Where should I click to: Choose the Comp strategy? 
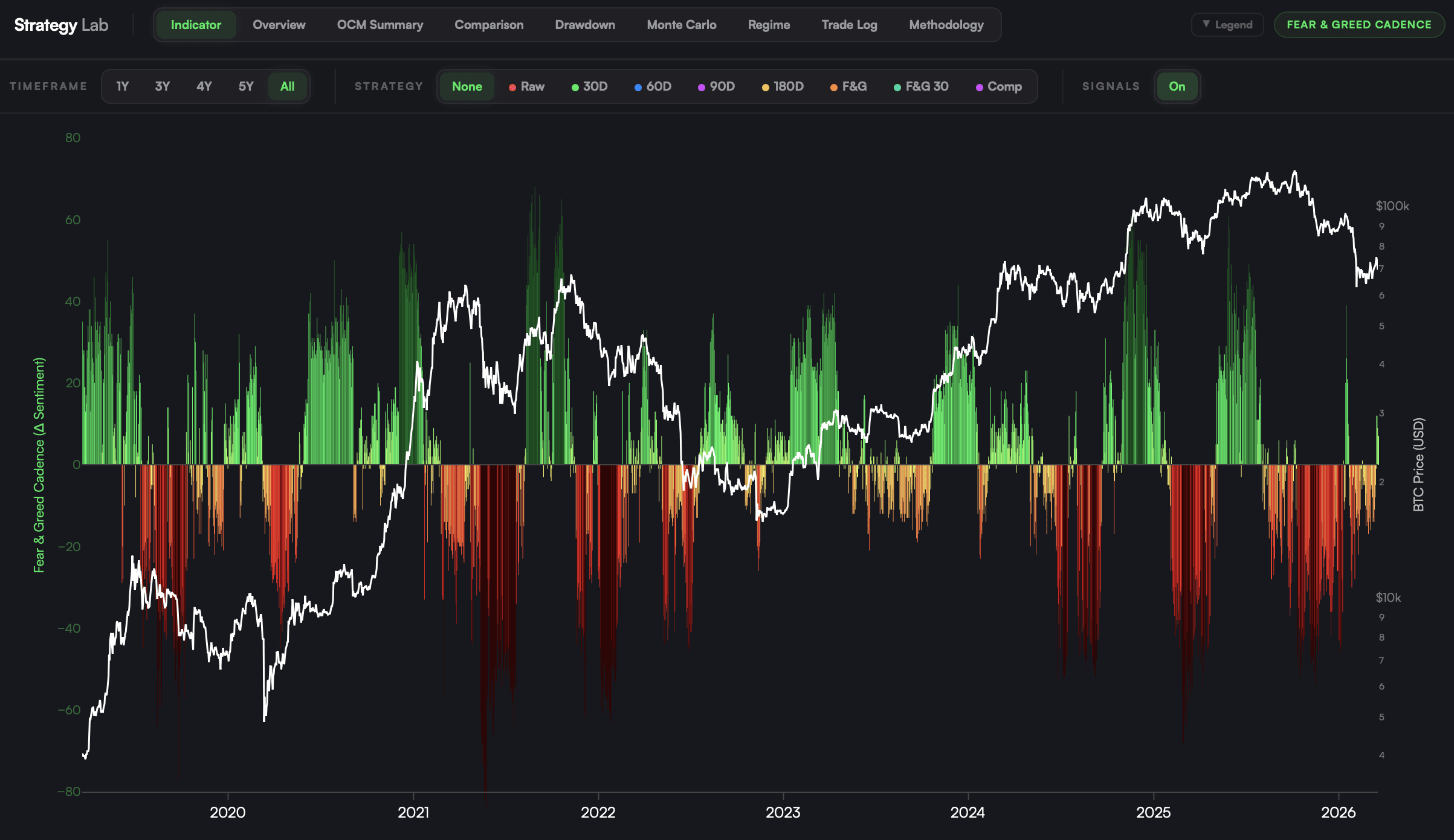tap(999, 86)
